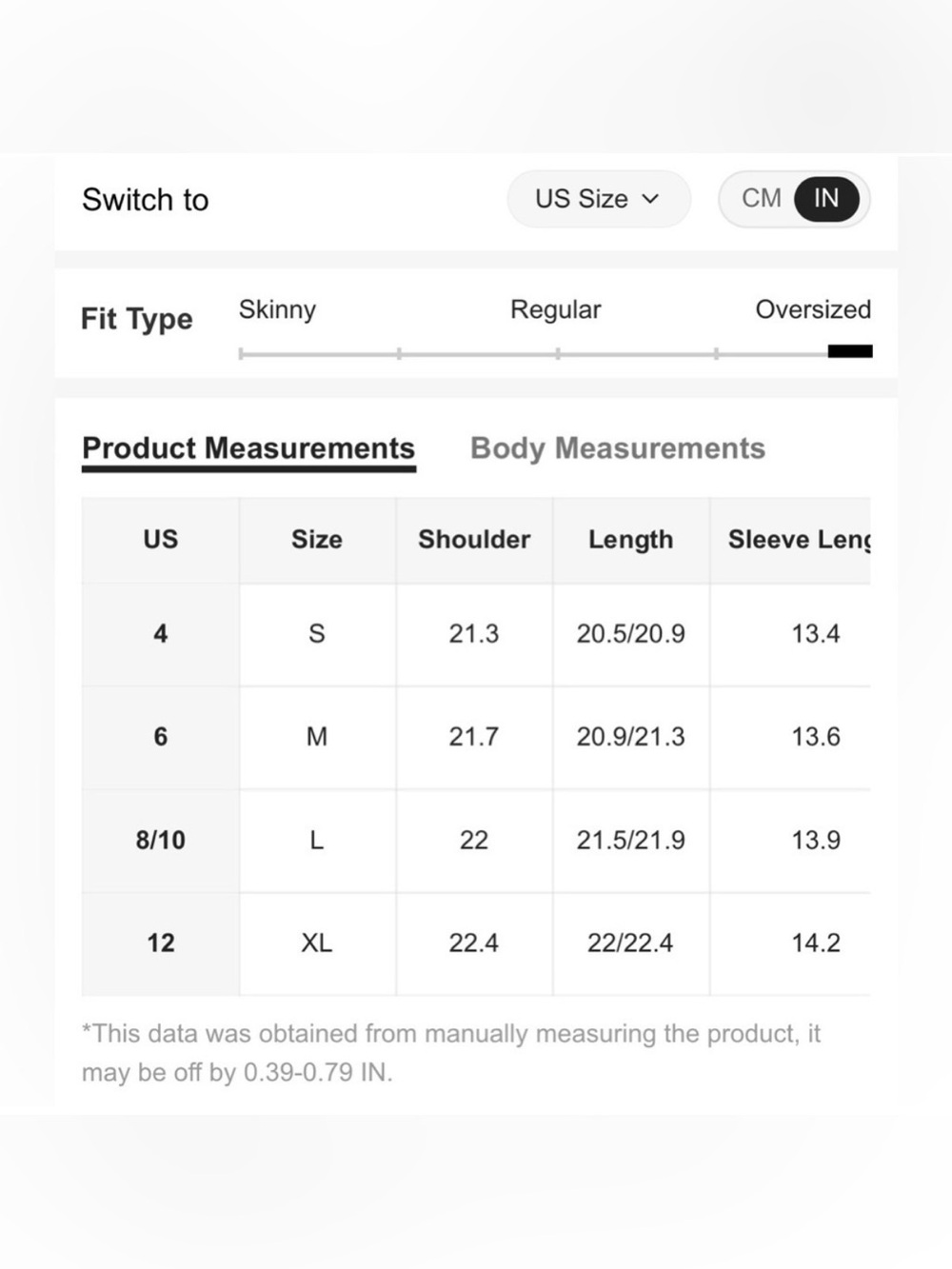The height and width of the screenshot is (1269, 952).
Task: Select the US 8/10 row
Action: click(x=476, y=840)
